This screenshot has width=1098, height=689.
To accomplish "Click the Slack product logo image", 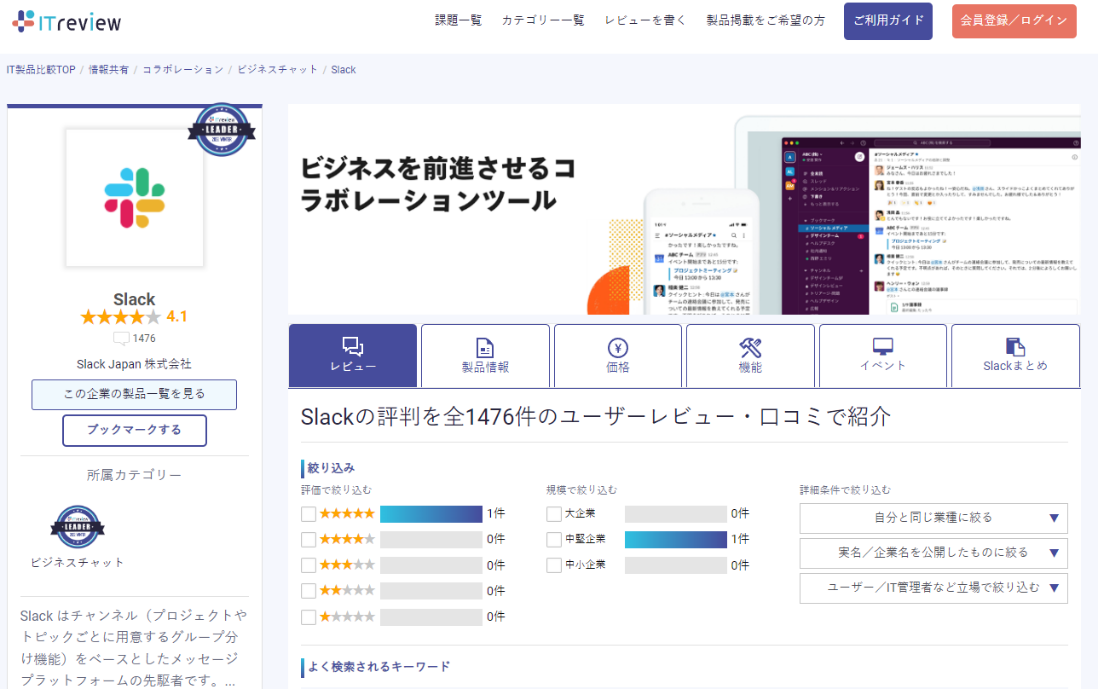I will click(134, 197).
